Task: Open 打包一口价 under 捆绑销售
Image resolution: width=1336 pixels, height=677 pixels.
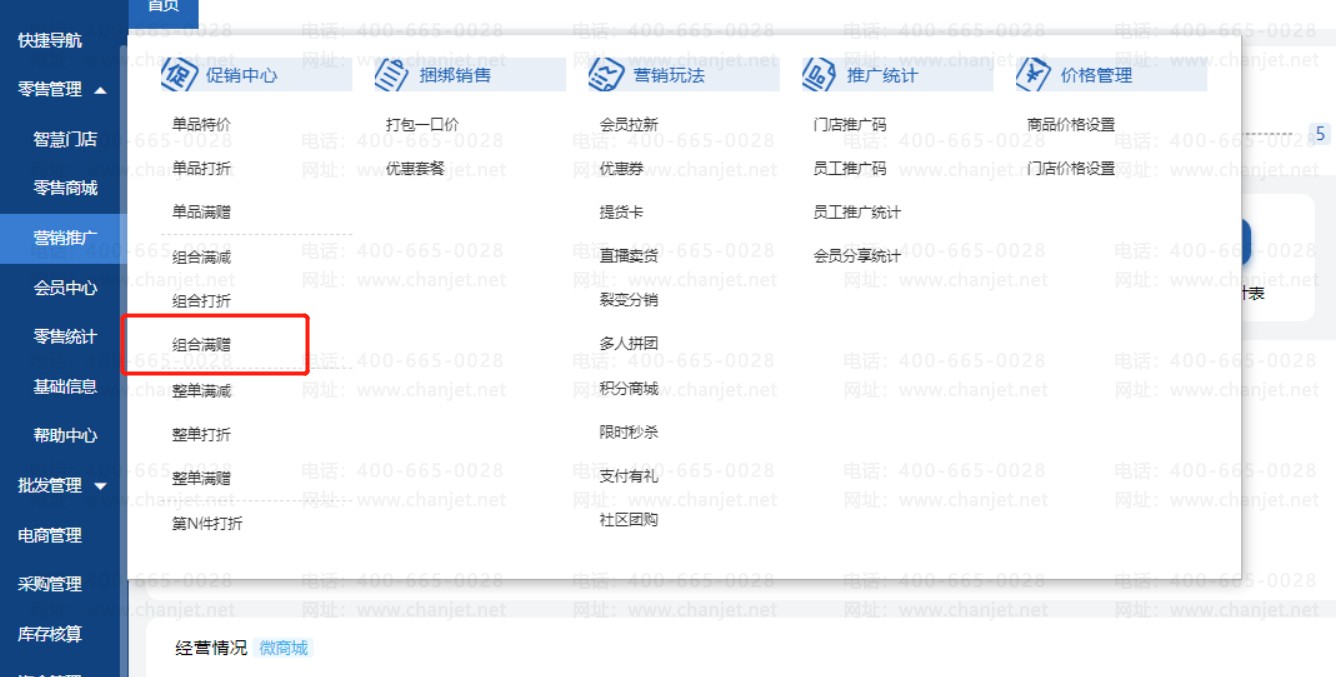Action: tap(423, 125)
